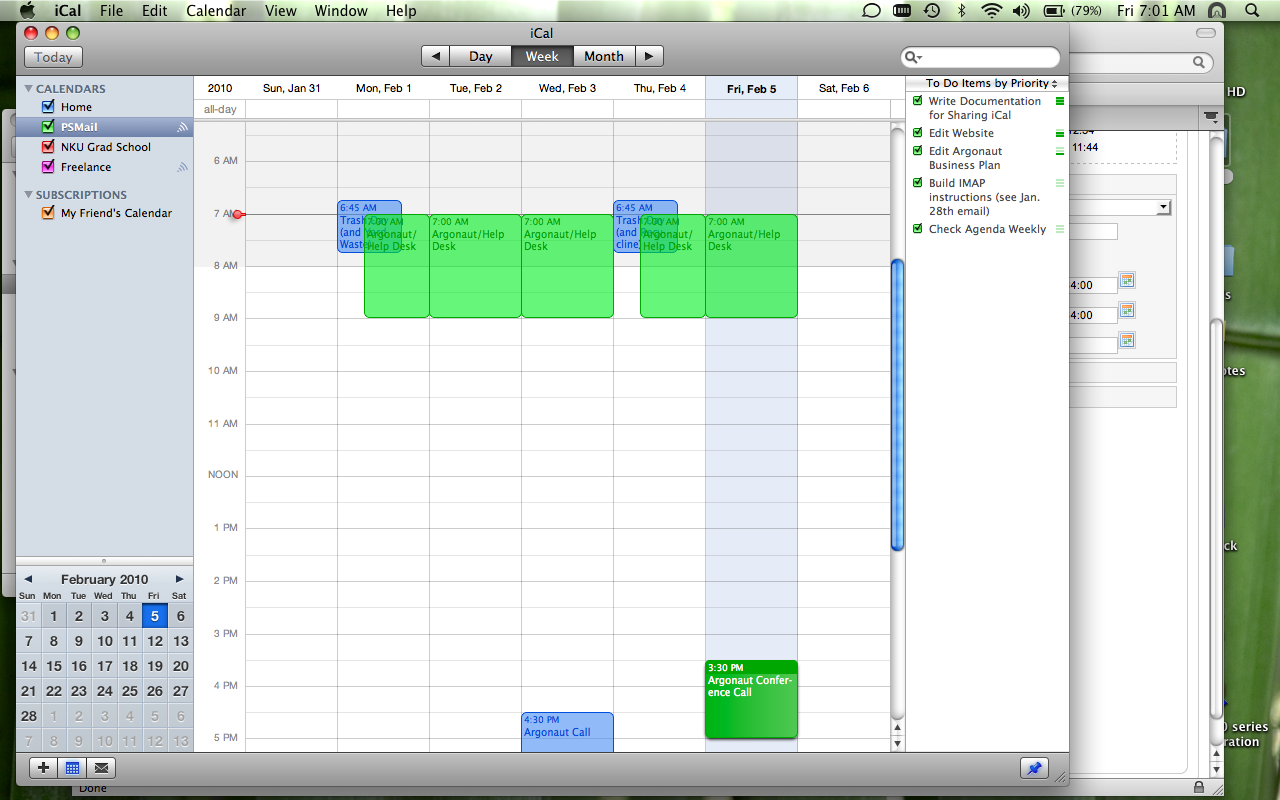
Task: Click Freelance calendar sharing broadcast icon
Action: click(x=182, y=167)
